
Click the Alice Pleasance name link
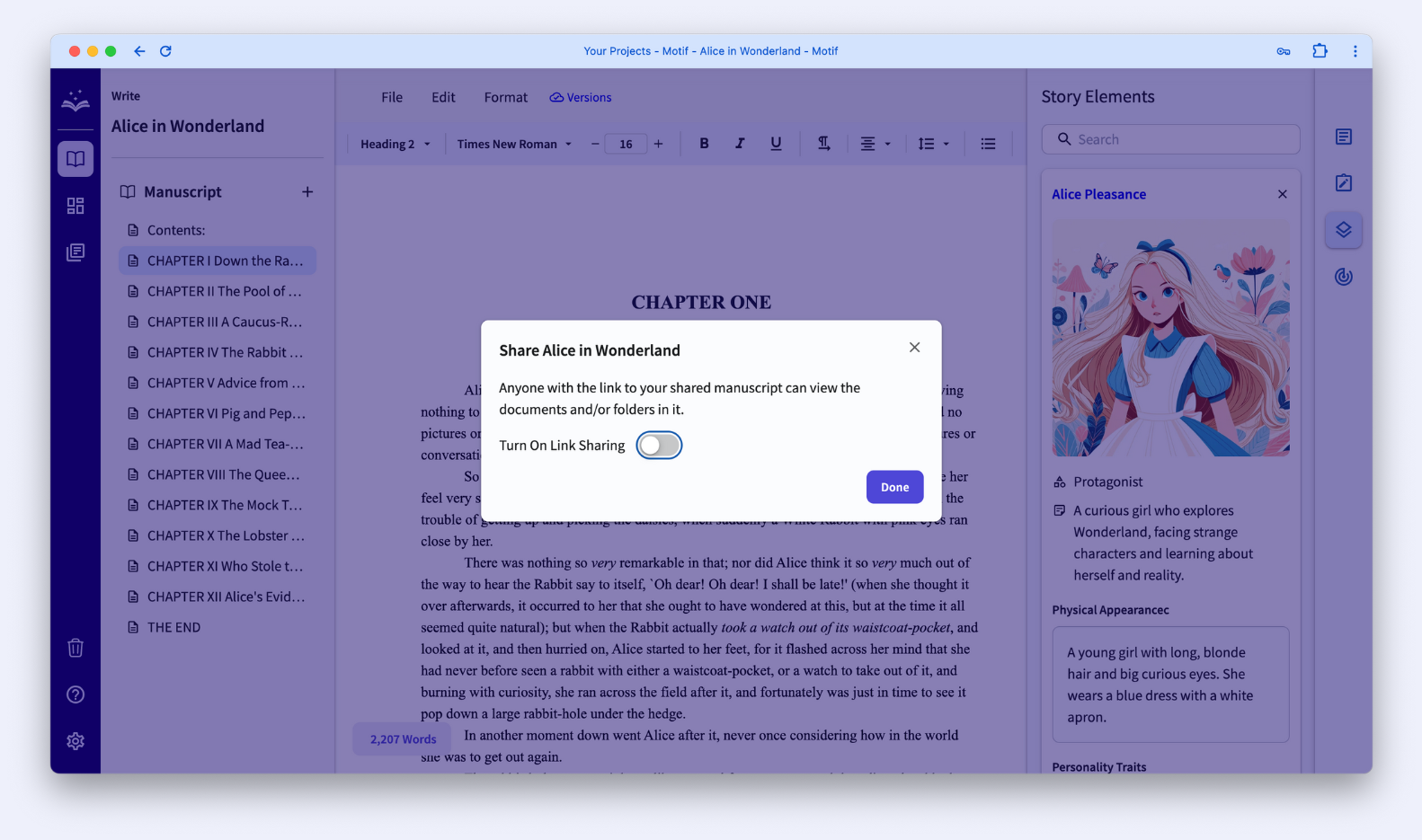coord(1098,194)
